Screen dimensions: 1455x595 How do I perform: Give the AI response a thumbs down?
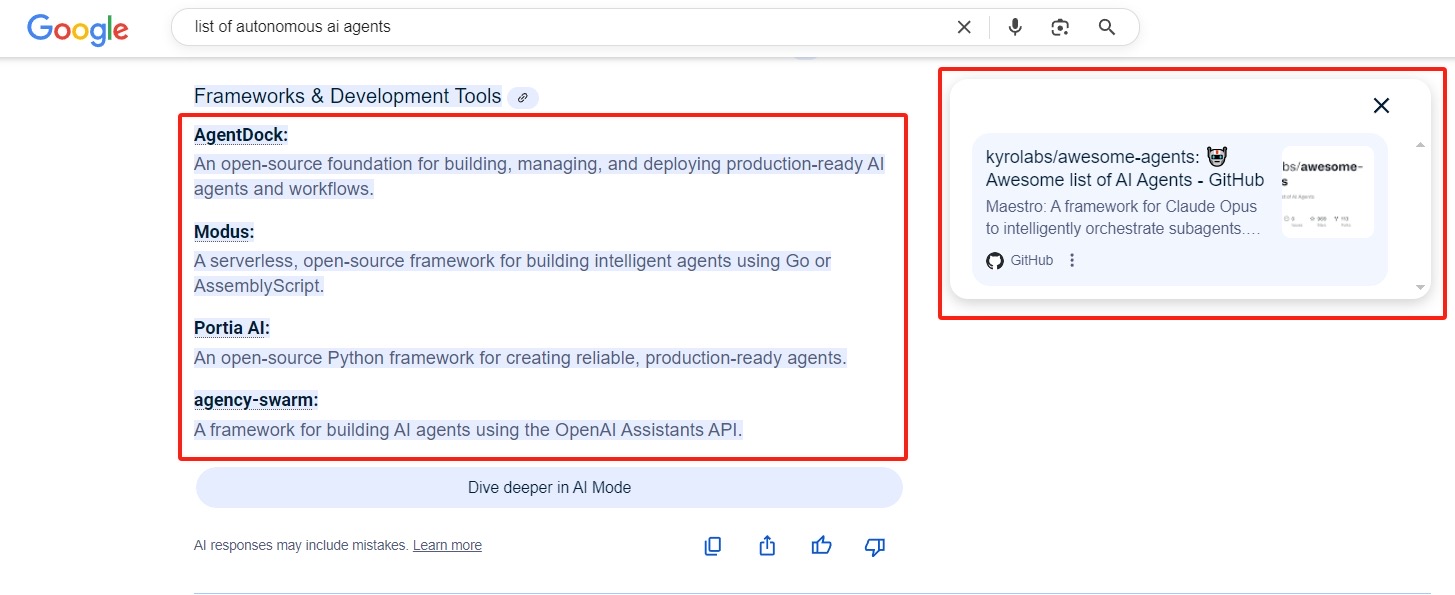(x=875, y=546)
